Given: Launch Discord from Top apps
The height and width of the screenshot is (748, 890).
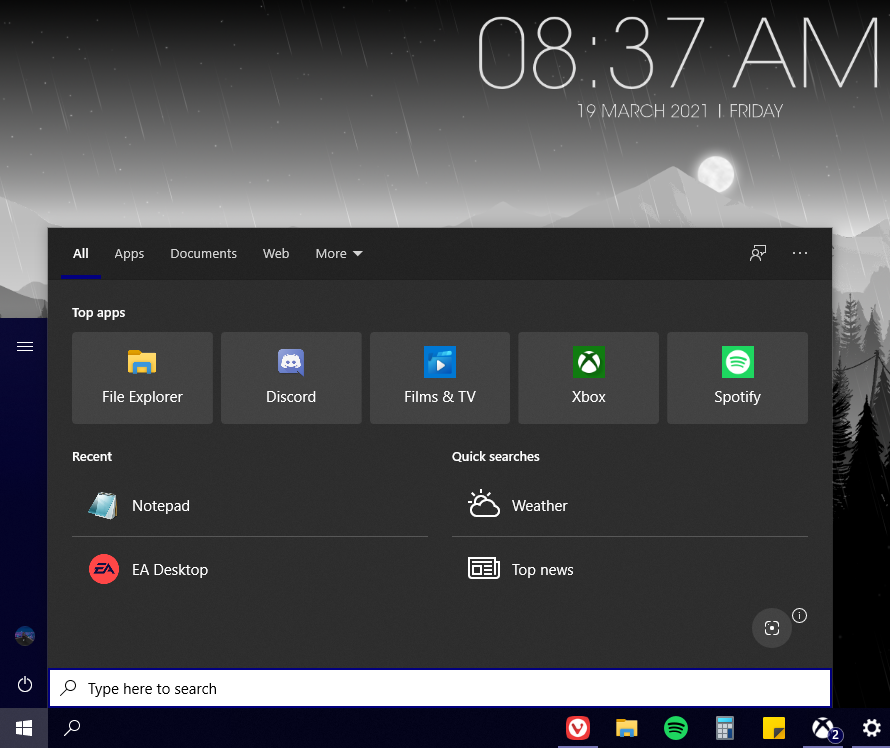Looking at the screenshot, I should click(x=291, y=377).
